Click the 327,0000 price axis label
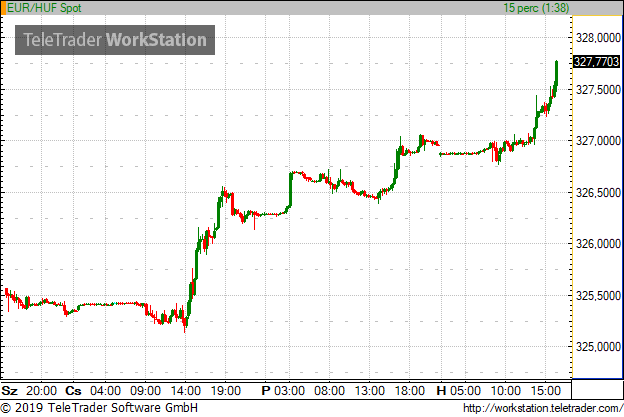The width and height of the screenshot is (624, 417). (598, 141)
